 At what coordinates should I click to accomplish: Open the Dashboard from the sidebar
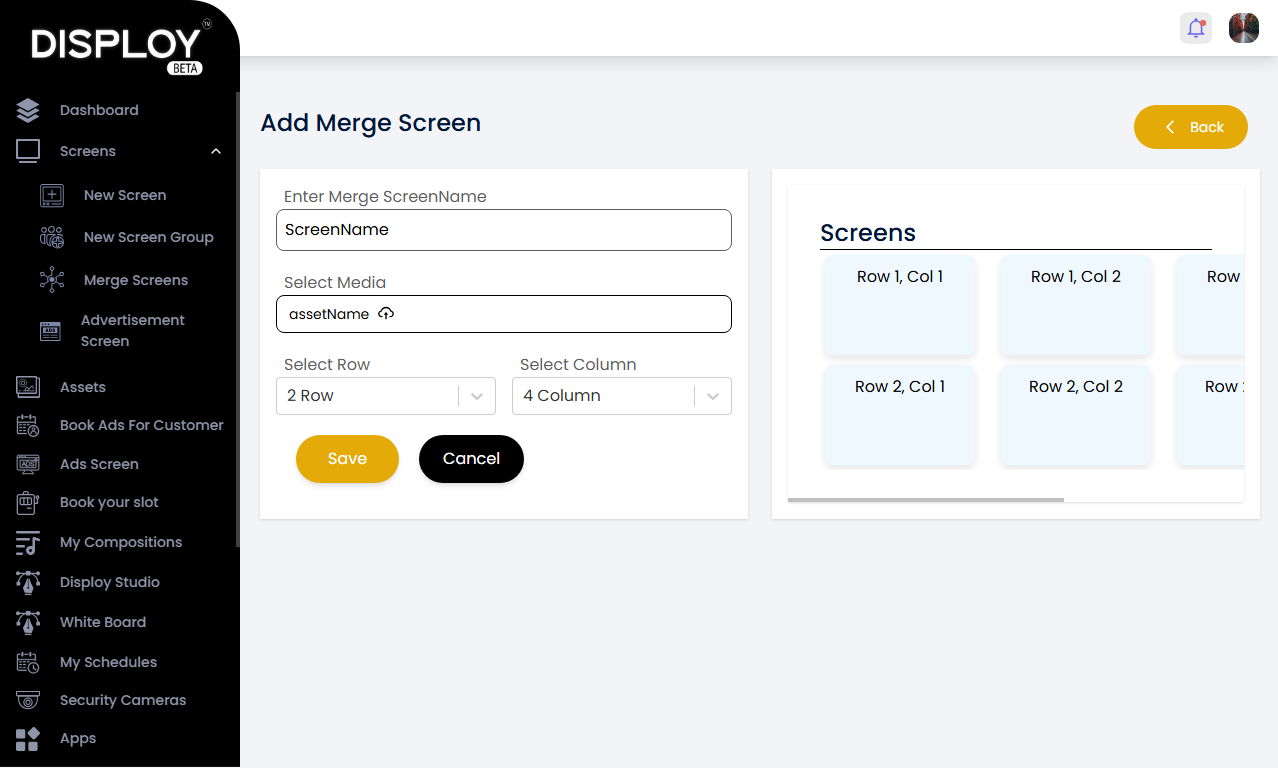pos(99,110)
